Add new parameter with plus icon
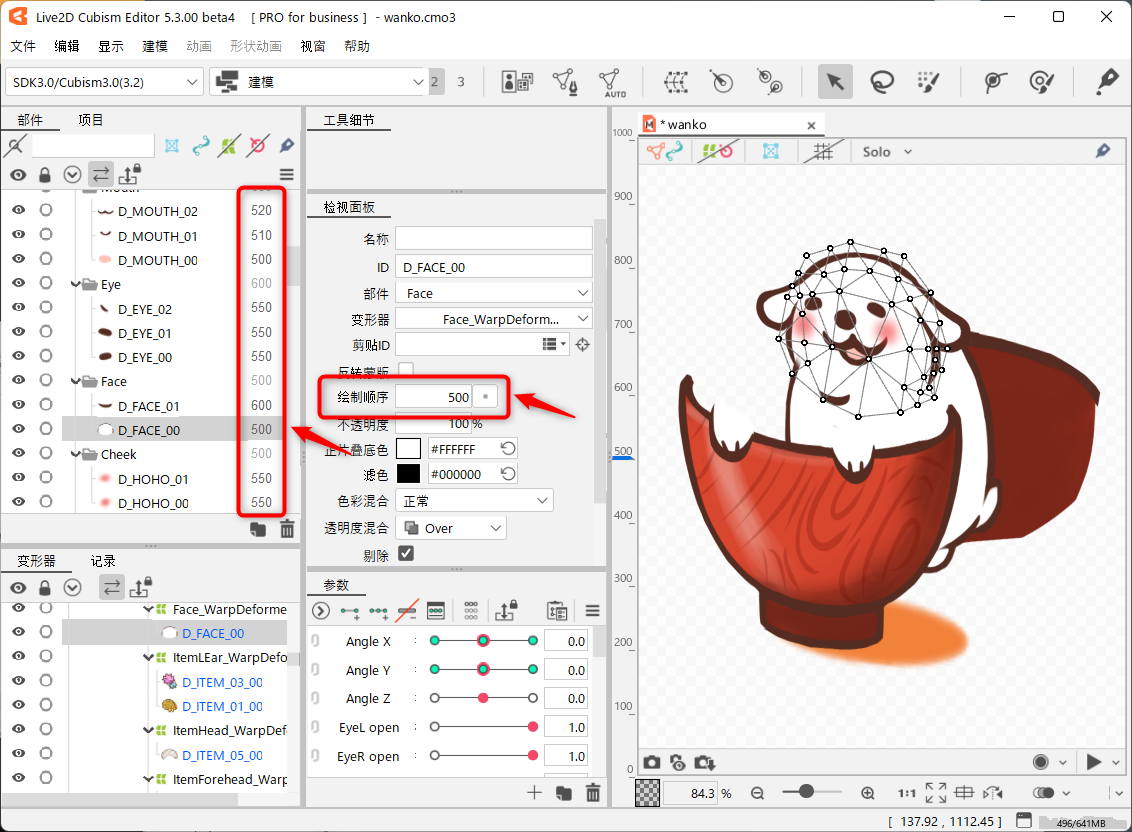 [x=534, y=792]
